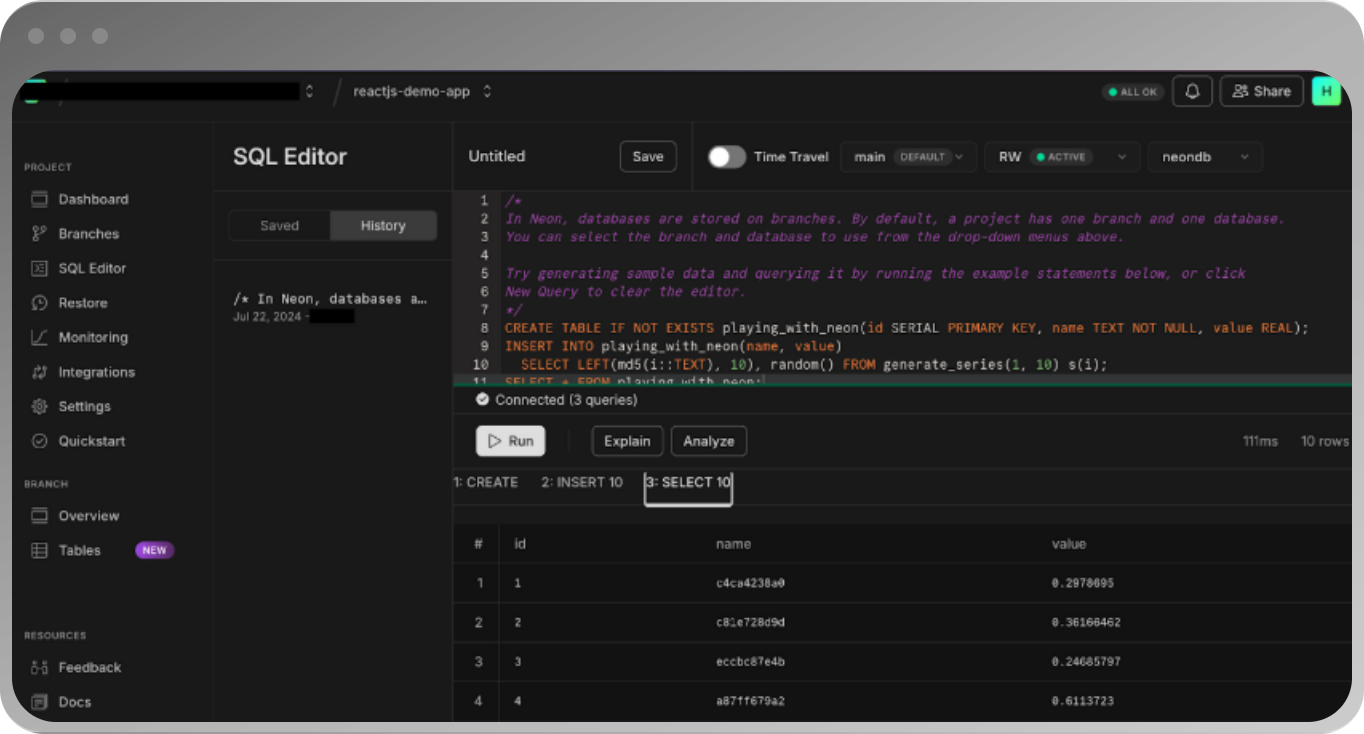Click the green H user avatar
The width and height of the screenshot is (1364, 734).
pyautogui.click(x=1326, y=91)
